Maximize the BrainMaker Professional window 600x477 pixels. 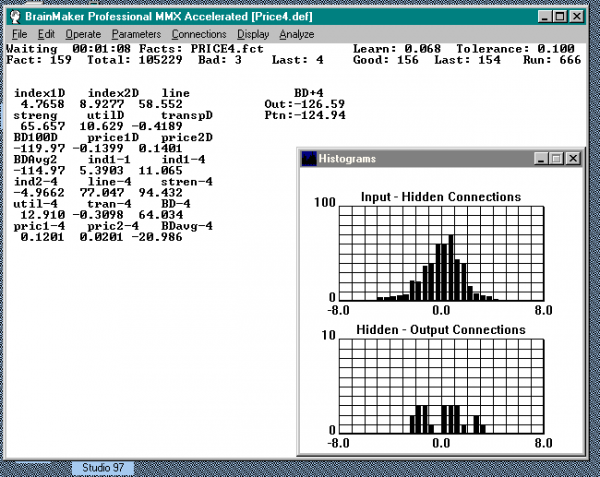click(x=560, y=16)
